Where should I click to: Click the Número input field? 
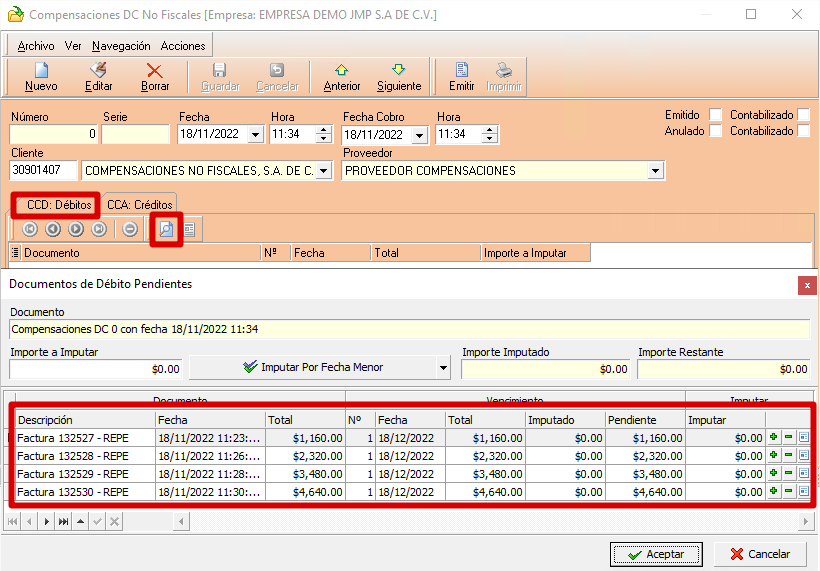click(x=53, y=134)
